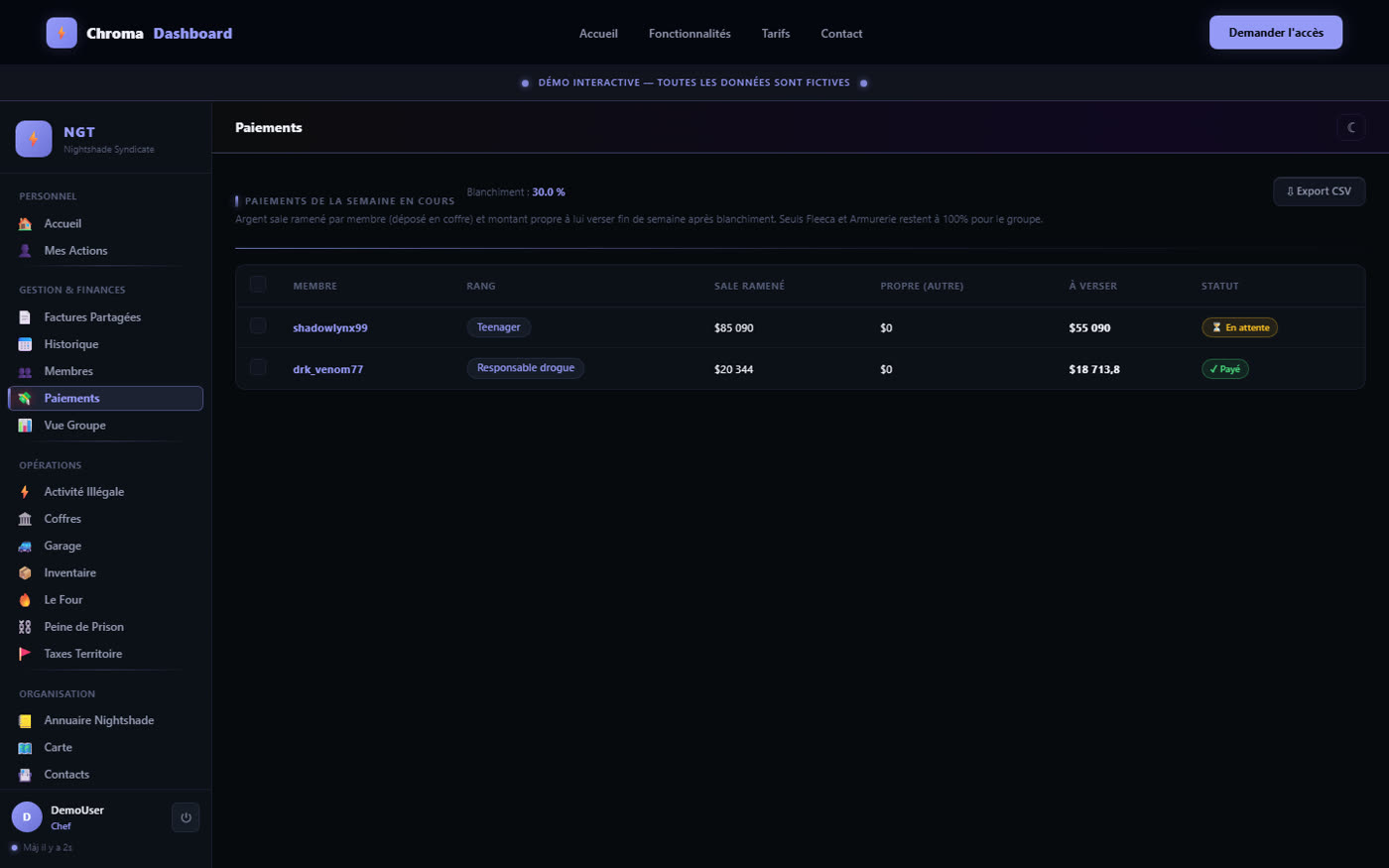Open Fonctionnalités in top navigation
This screenshot has height=868, width=1389.
point(690,34)
